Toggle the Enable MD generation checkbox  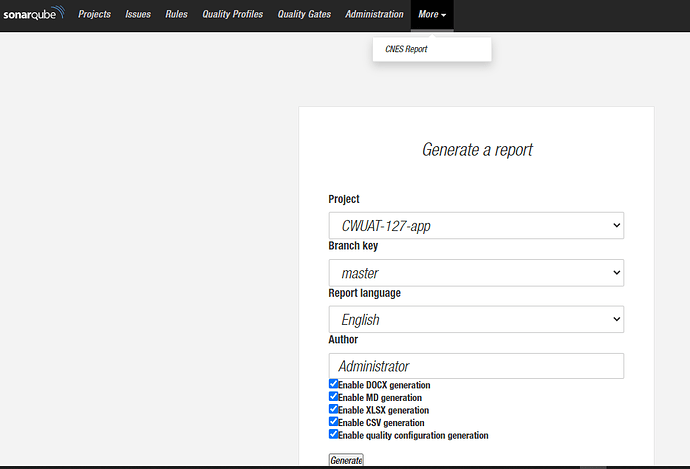pos(334,397)
